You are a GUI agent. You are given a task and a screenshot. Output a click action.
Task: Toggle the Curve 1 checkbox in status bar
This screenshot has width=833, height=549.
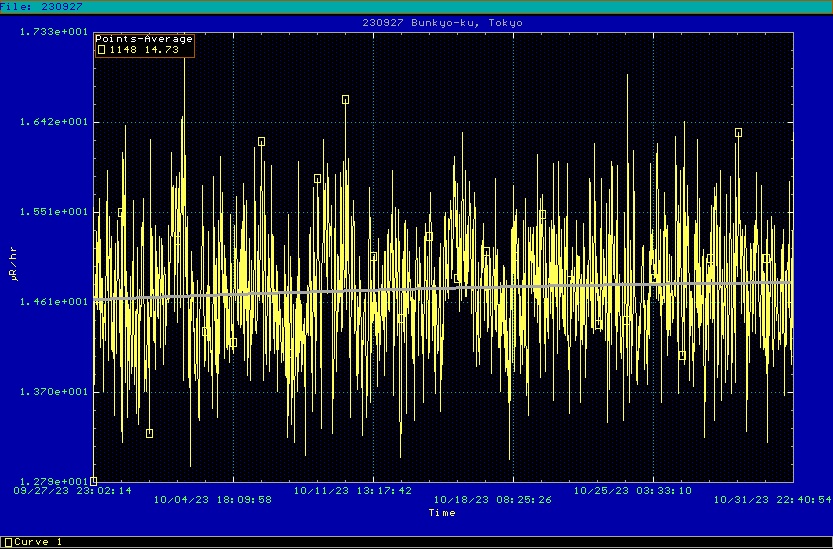point(8,542)
